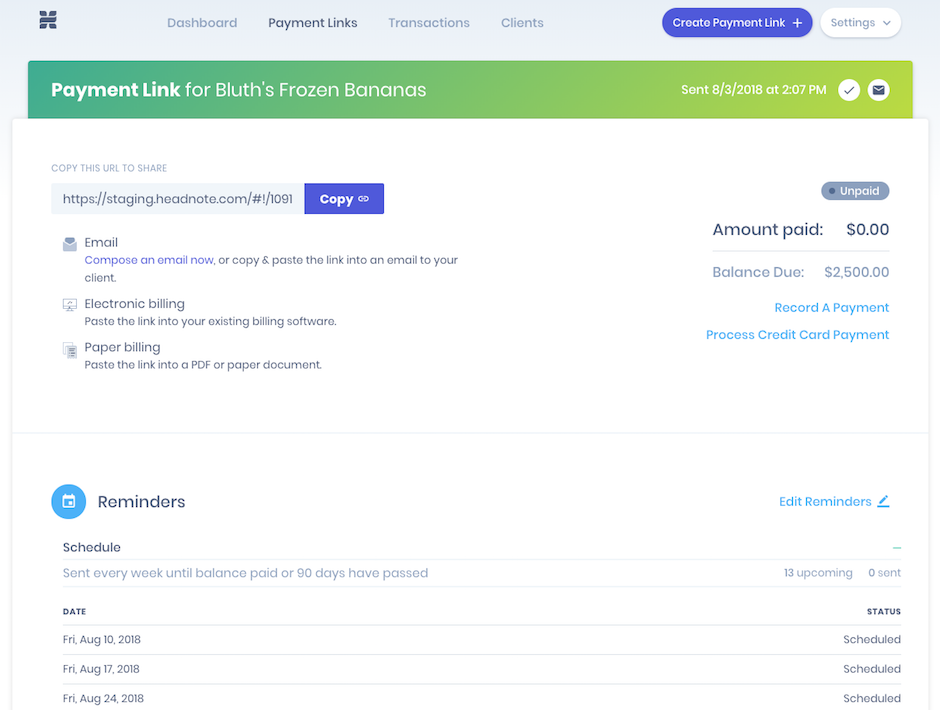The width and height of the screenshot is (940, 710).
Task: Click the envelope icon in the green banner
Action: point(879,90)
